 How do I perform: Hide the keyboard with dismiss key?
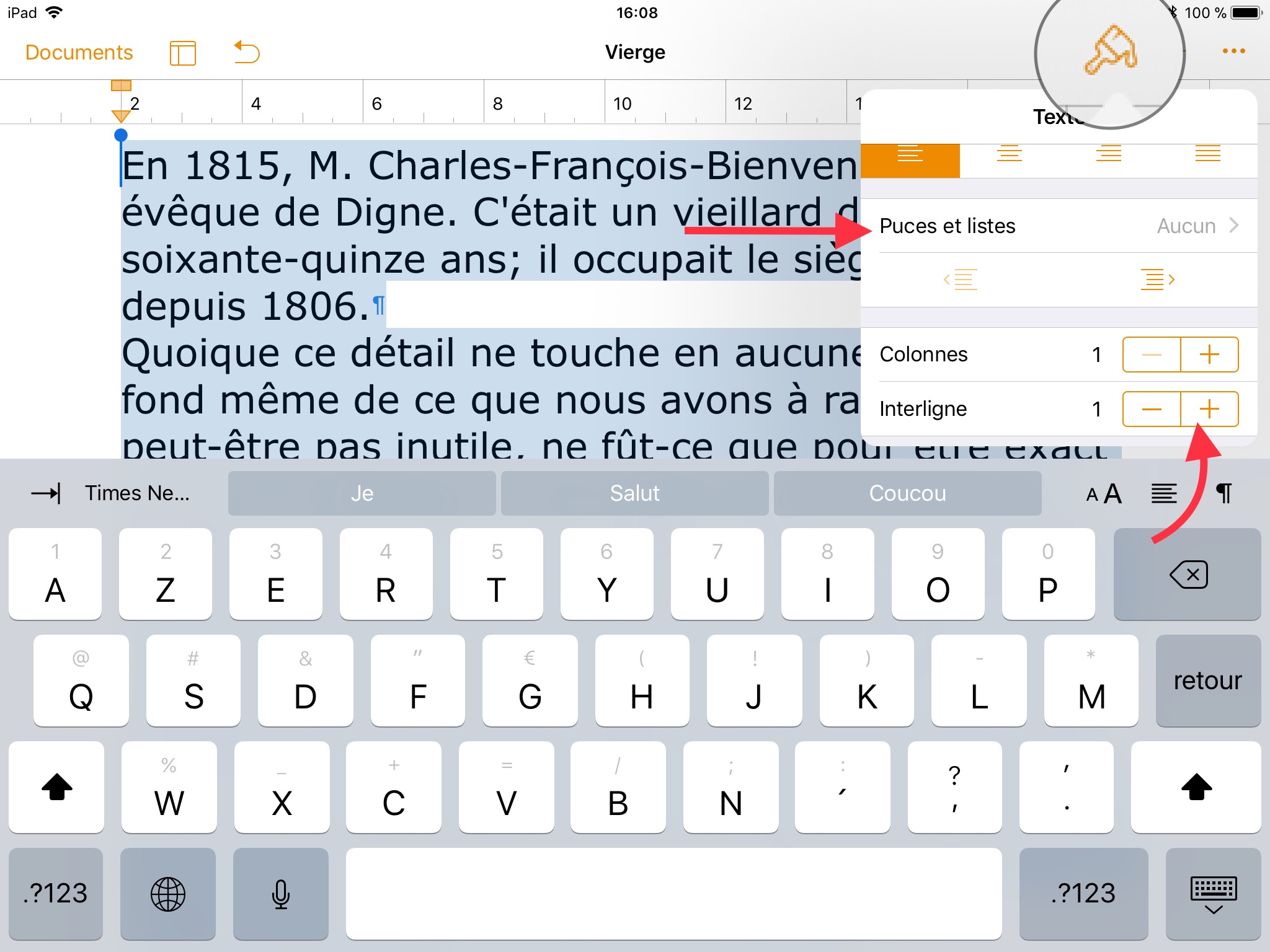pyautogui.click(x=1213, y=894)
